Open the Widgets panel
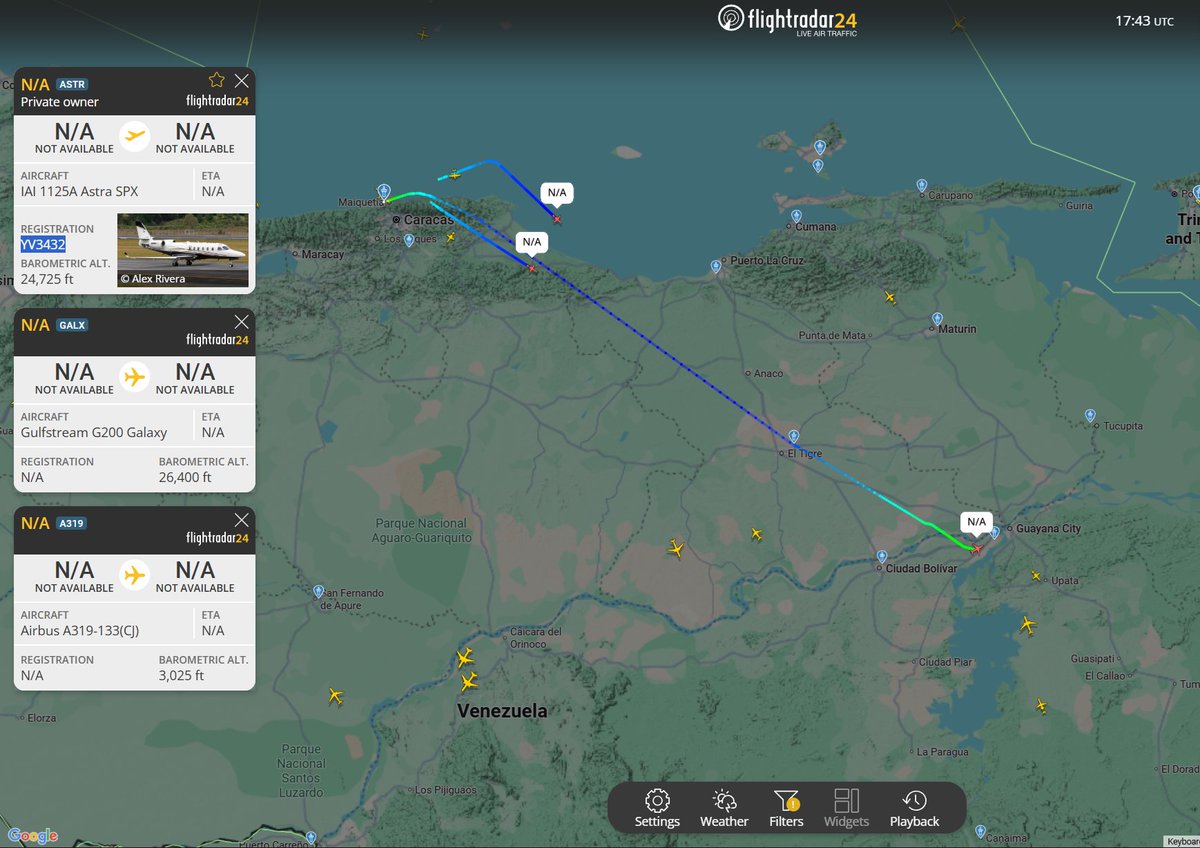This screenshot has width=1200, height=848. pyautogui.click(x=846, y=808)
